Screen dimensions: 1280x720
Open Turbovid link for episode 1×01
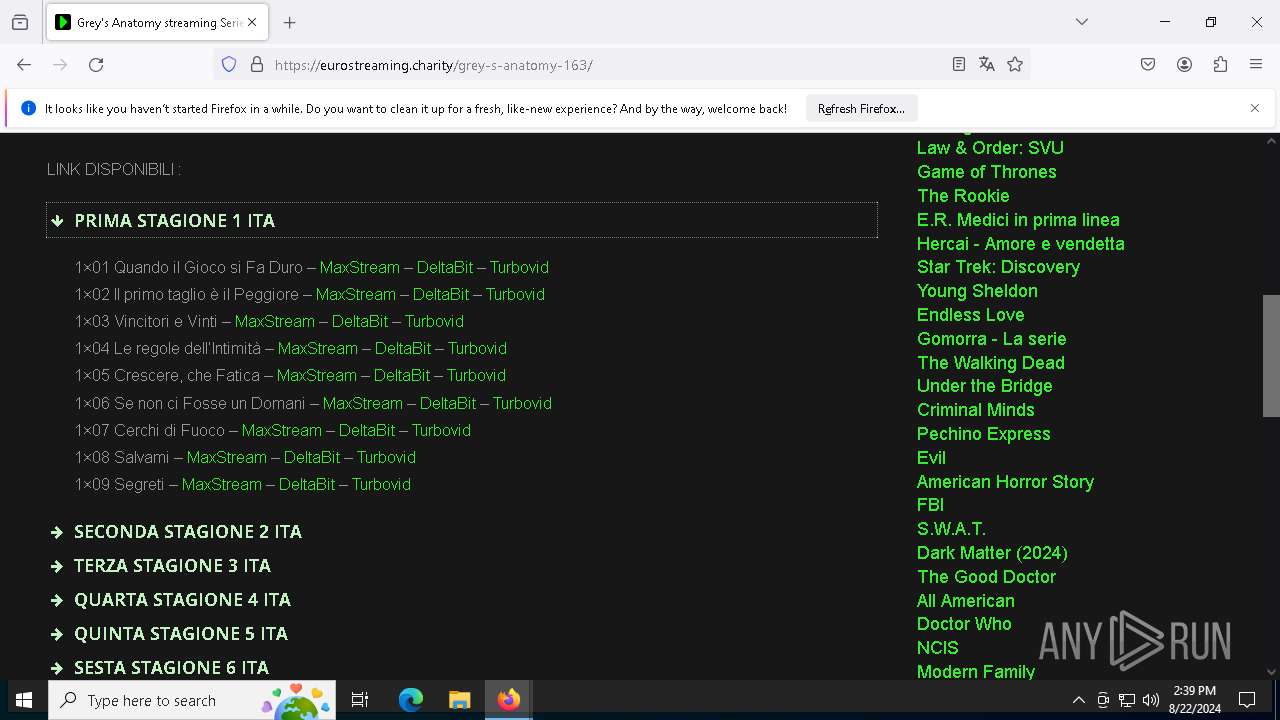click(519, 267)
